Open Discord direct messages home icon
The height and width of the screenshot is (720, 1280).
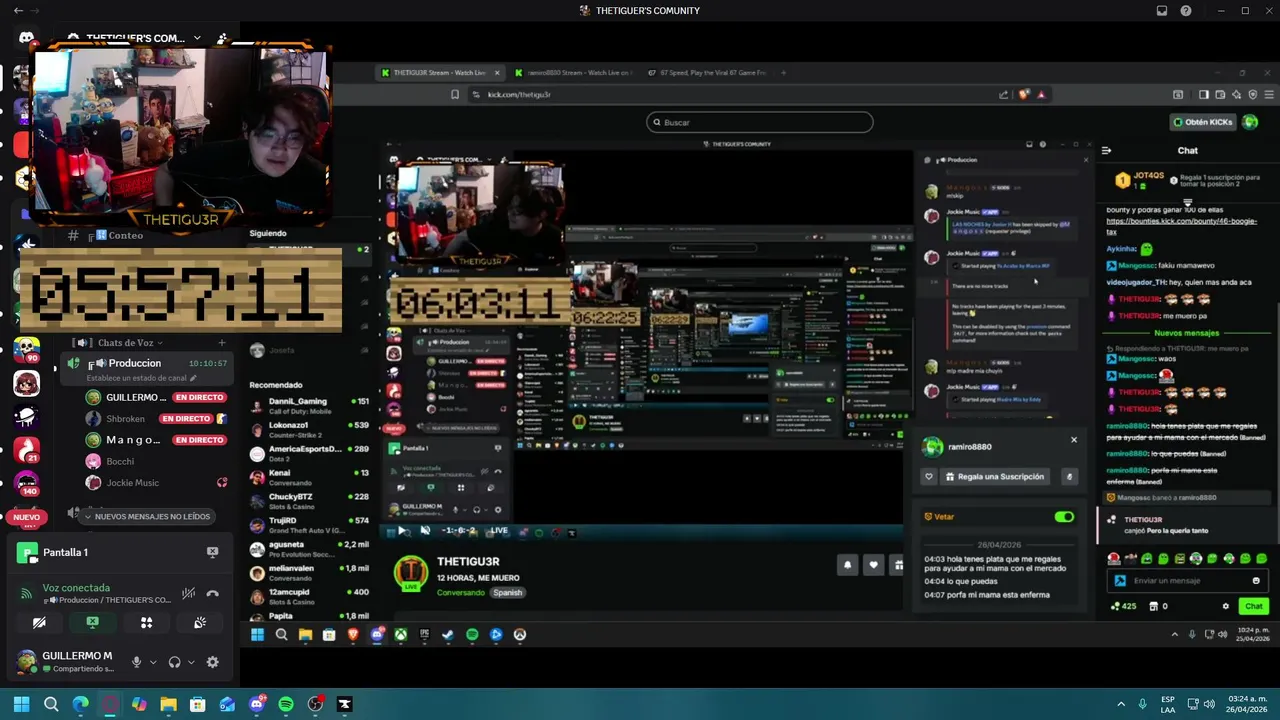pyautogui.click(x=26, y=38)
